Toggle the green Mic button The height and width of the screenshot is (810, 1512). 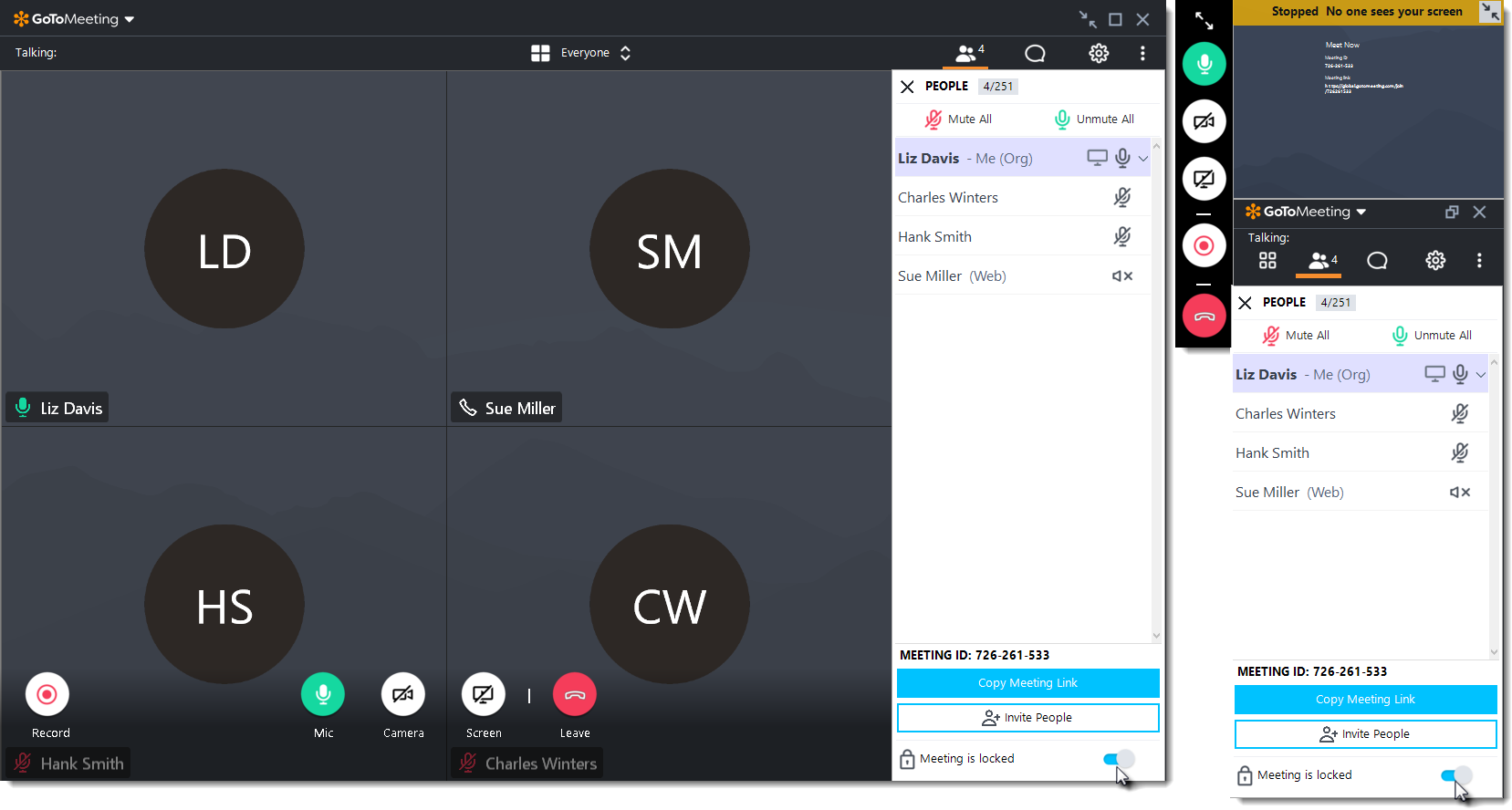pos(323,695)
